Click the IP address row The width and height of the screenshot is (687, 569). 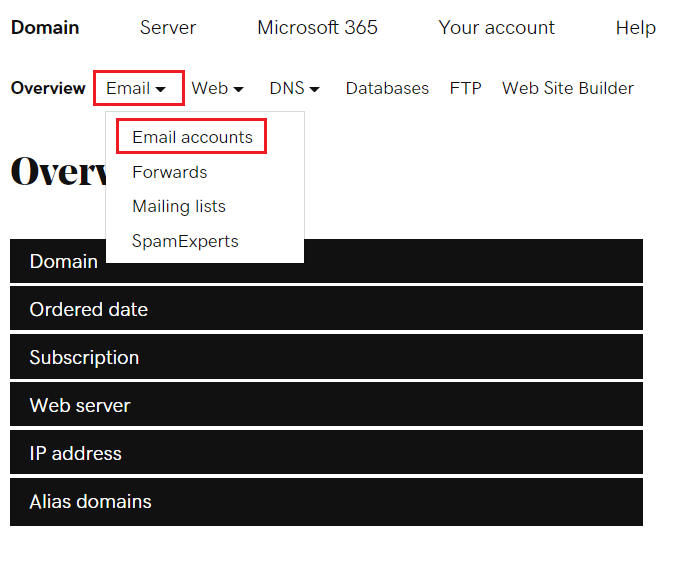(x=326, y=452)
